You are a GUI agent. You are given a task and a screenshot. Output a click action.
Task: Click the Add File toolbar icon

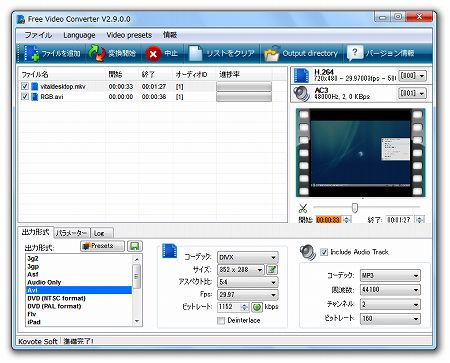[x=32, y=53]
